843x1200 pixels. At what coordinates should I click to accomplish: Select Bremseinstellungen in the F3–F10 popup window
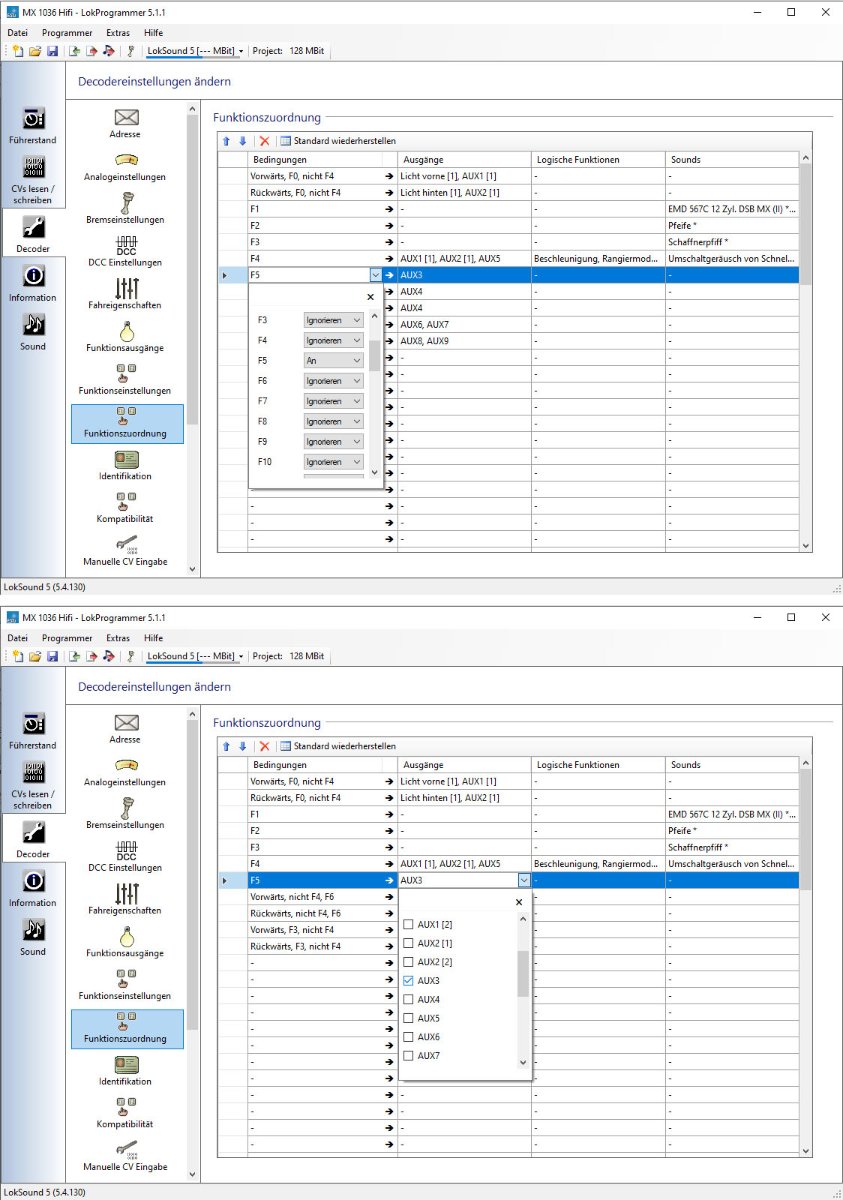126,210
